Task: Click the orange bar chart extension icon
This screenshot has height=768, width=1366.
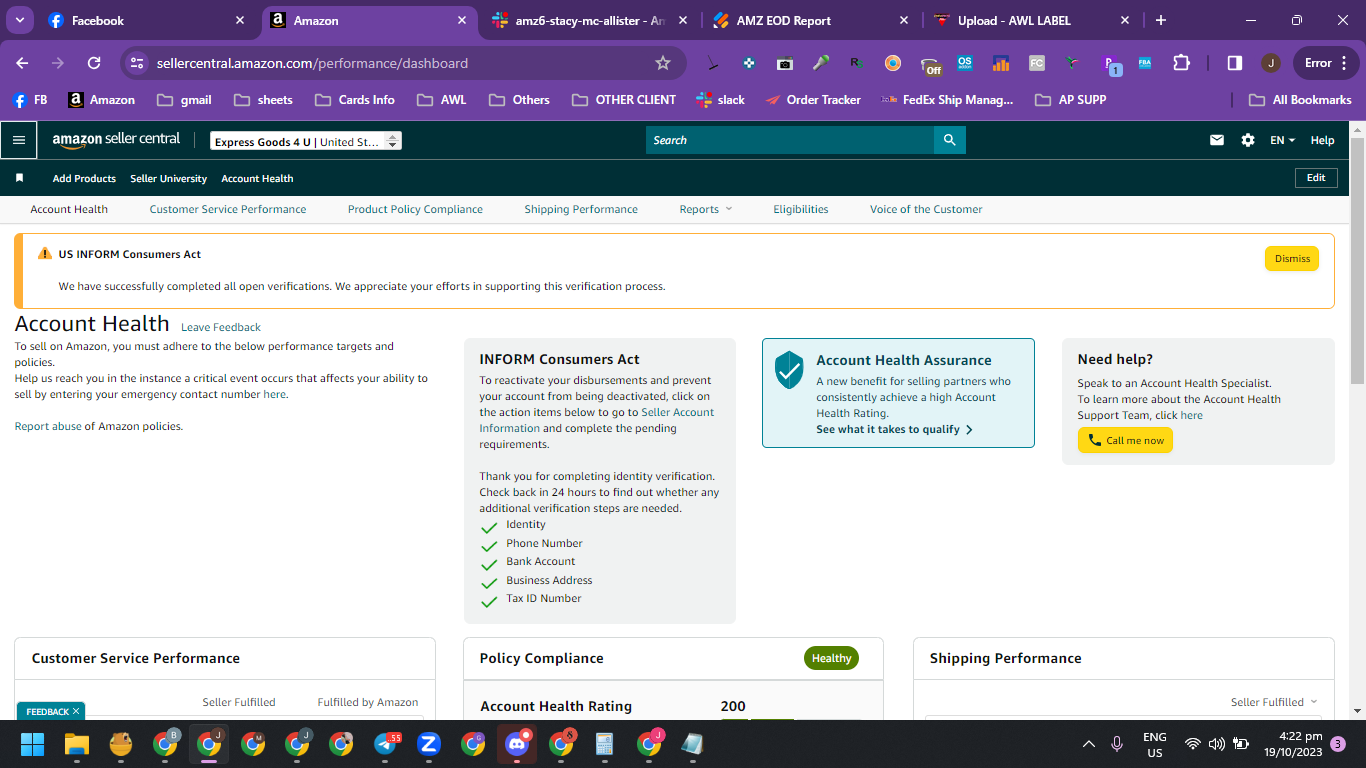Action: (1000, 63)
